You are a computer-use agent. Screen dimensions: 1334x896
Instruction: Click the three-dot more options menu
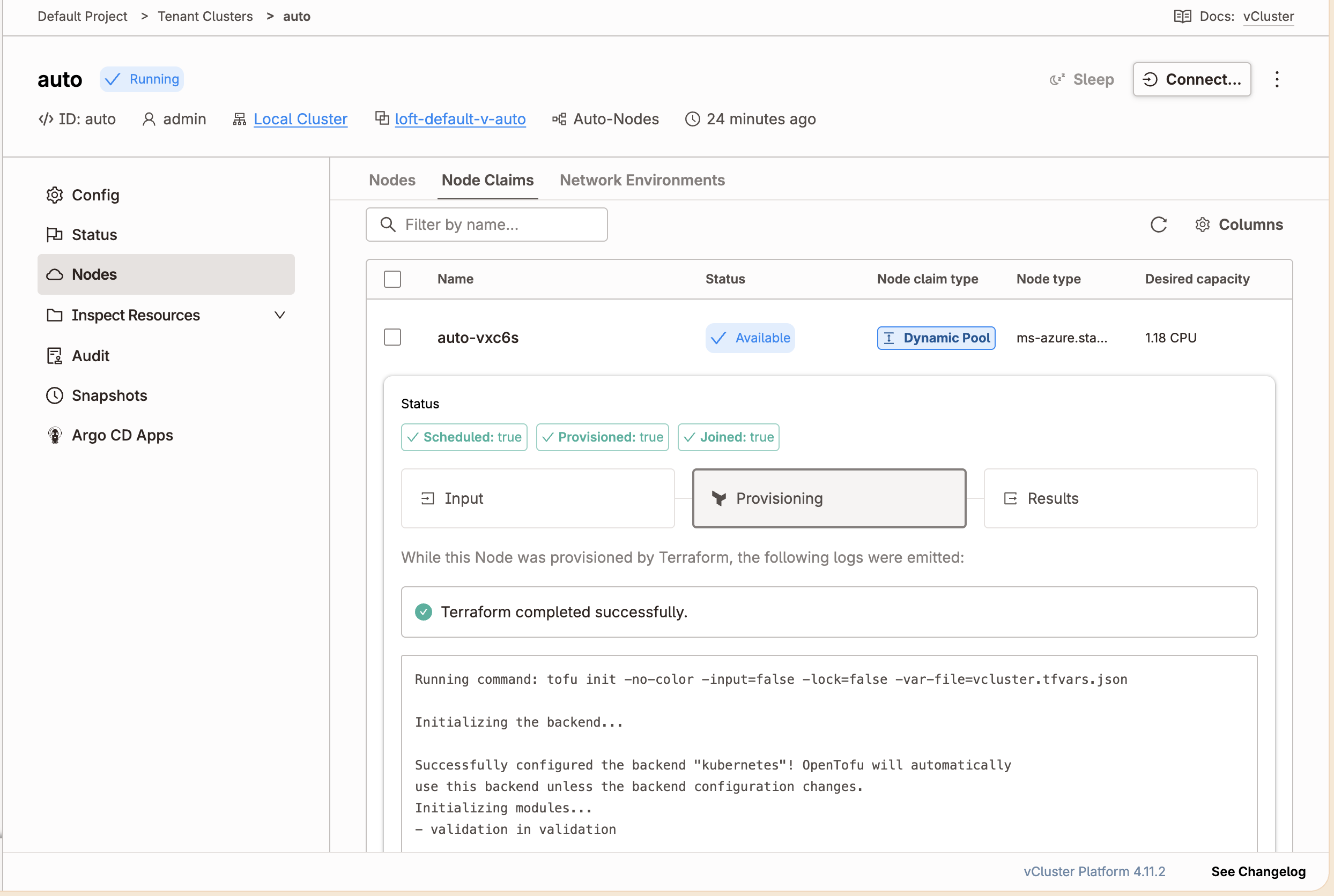click(1276, 79)
